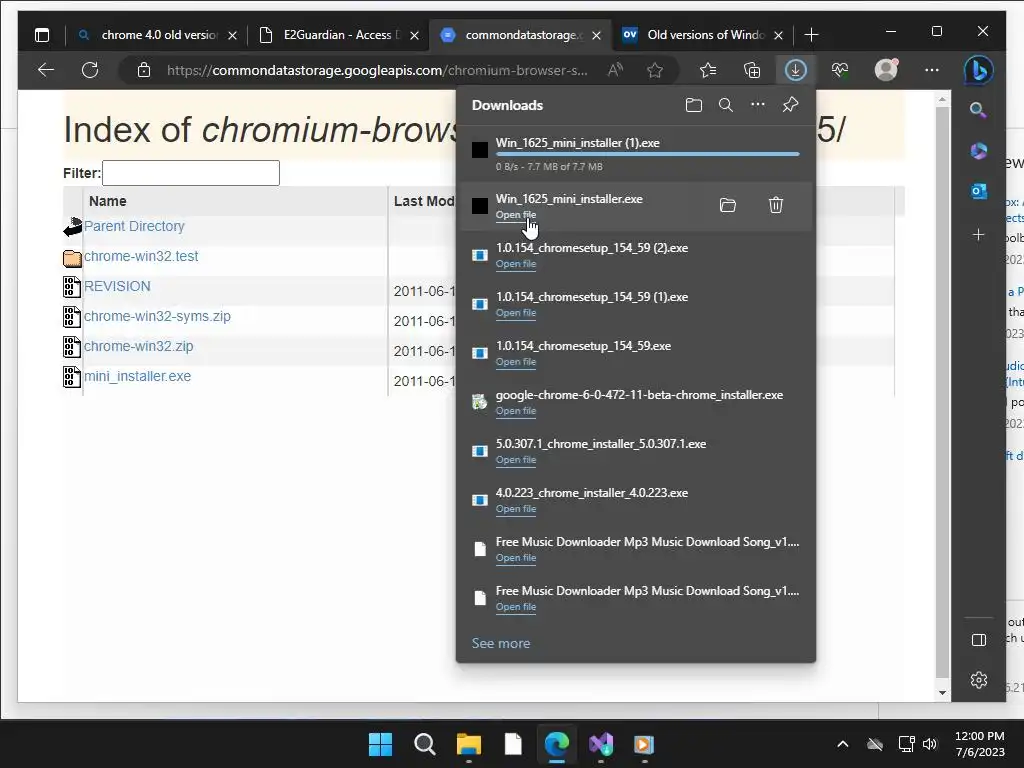This screenshot has width=1024, height=768.
Task: Add this page to favorites with the star icon
Action: point(655,70)
